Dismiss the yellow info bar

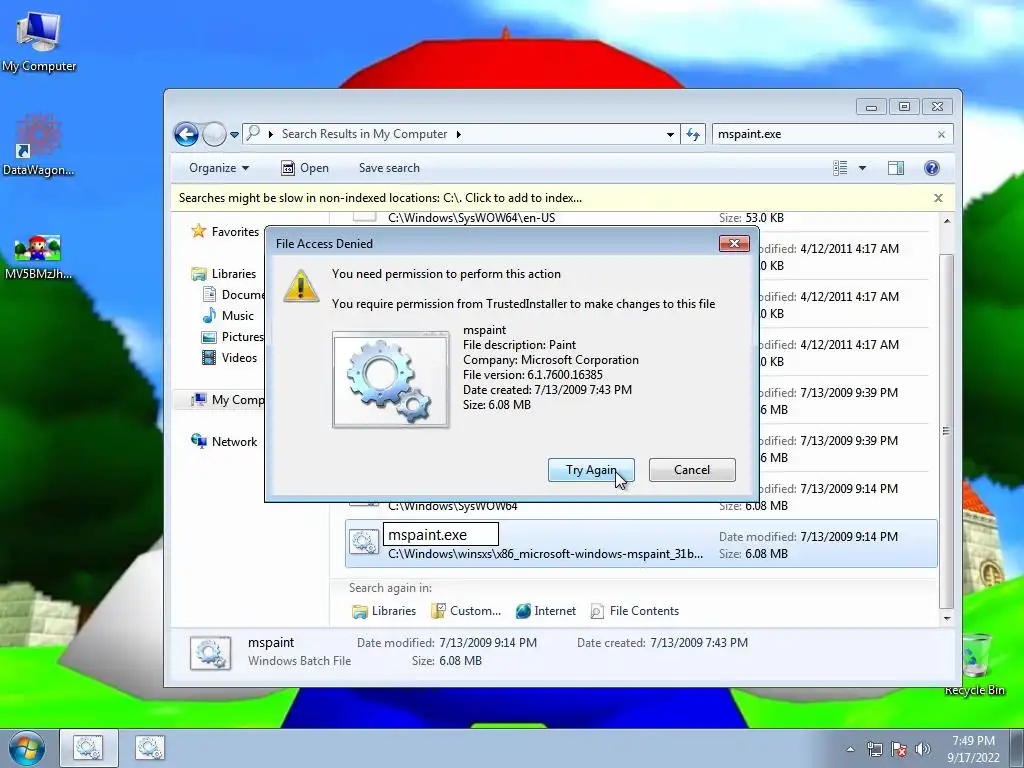point(938,198)
